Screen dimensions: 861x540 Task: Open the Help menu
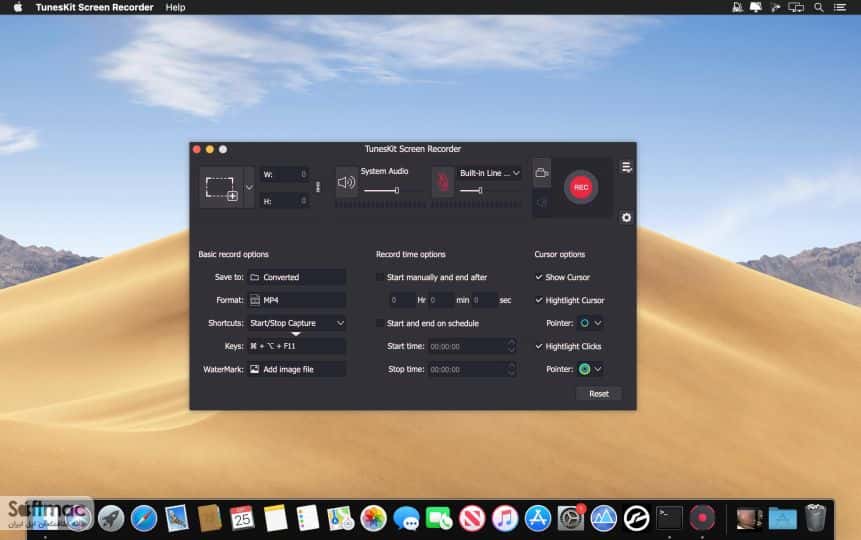point(175,7)
